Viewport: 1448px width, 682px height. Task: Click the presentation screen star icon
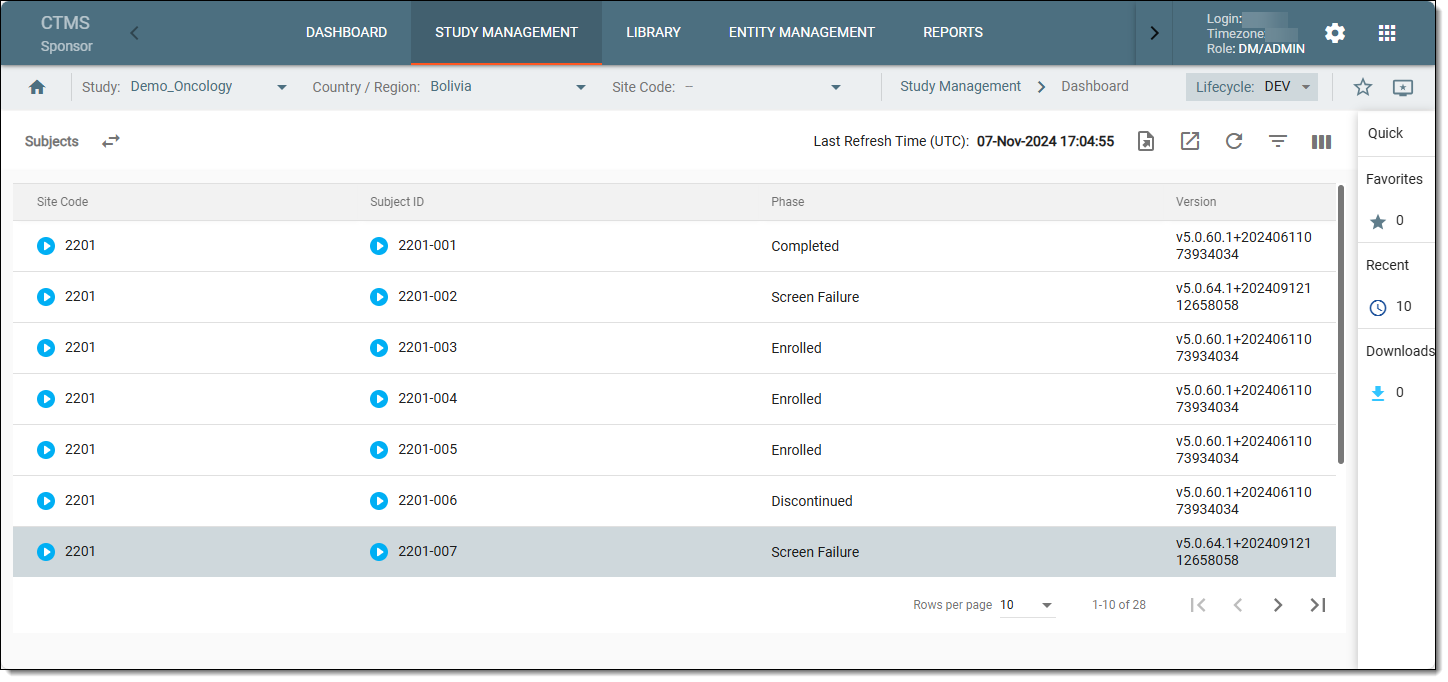click(x=1403, y=87)
